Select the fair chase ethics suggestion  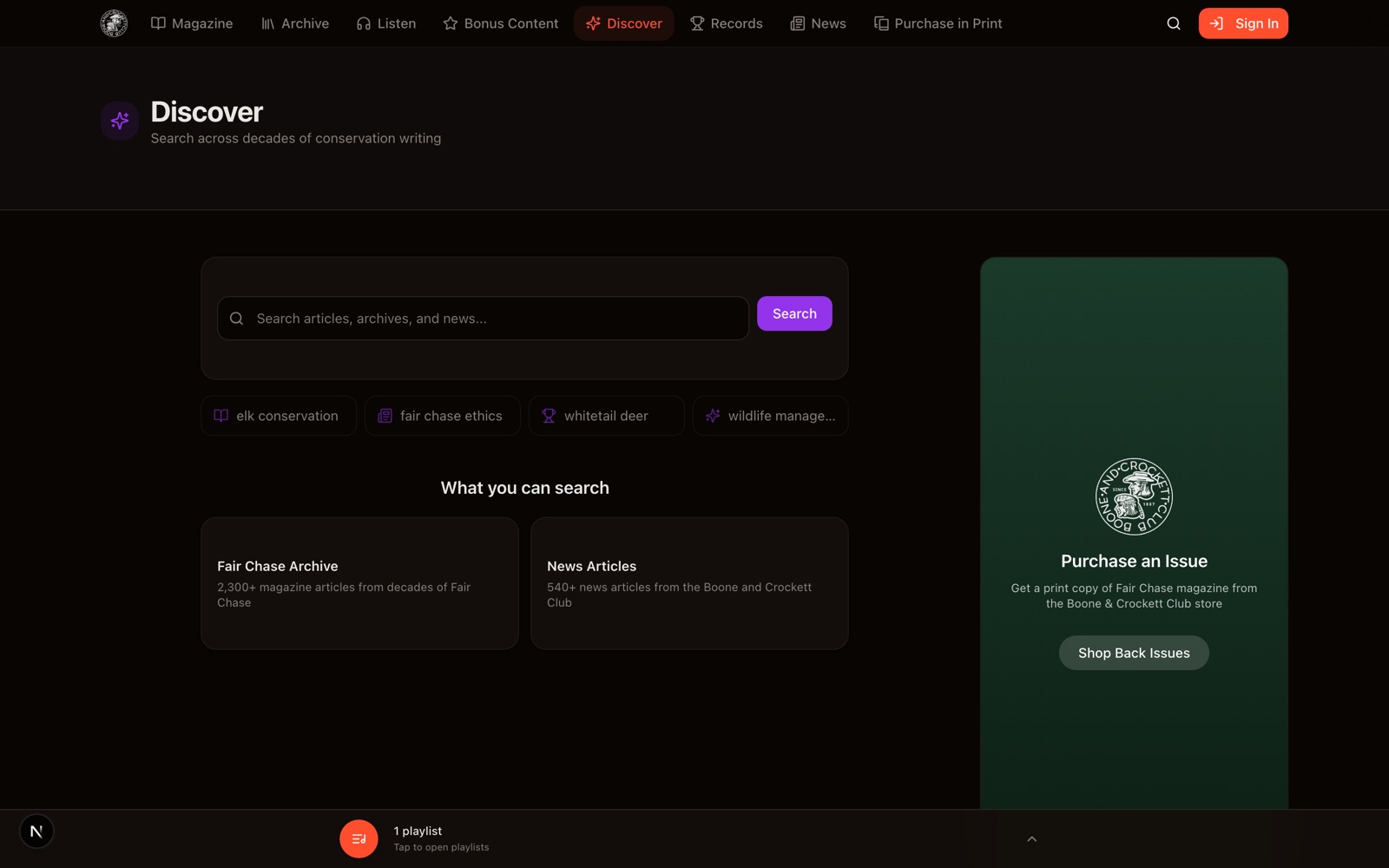443,416
